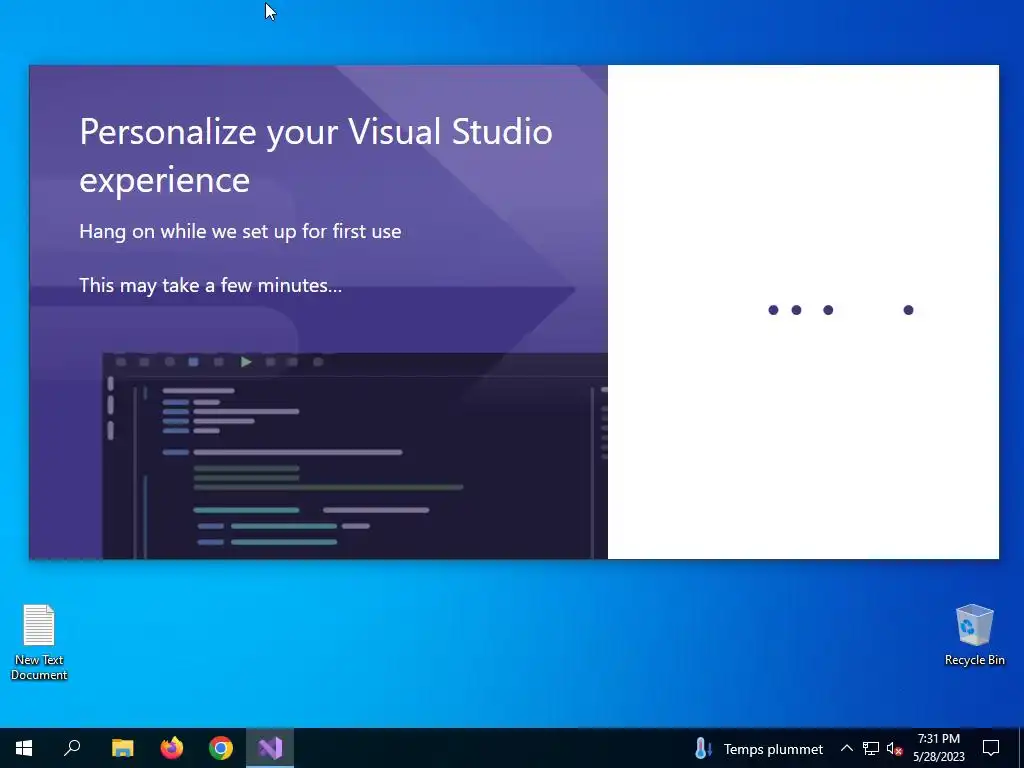Viewport: 1024px width, 768px height.
Task: Click "Hang on while we set up for first use"
Action: 240,232
